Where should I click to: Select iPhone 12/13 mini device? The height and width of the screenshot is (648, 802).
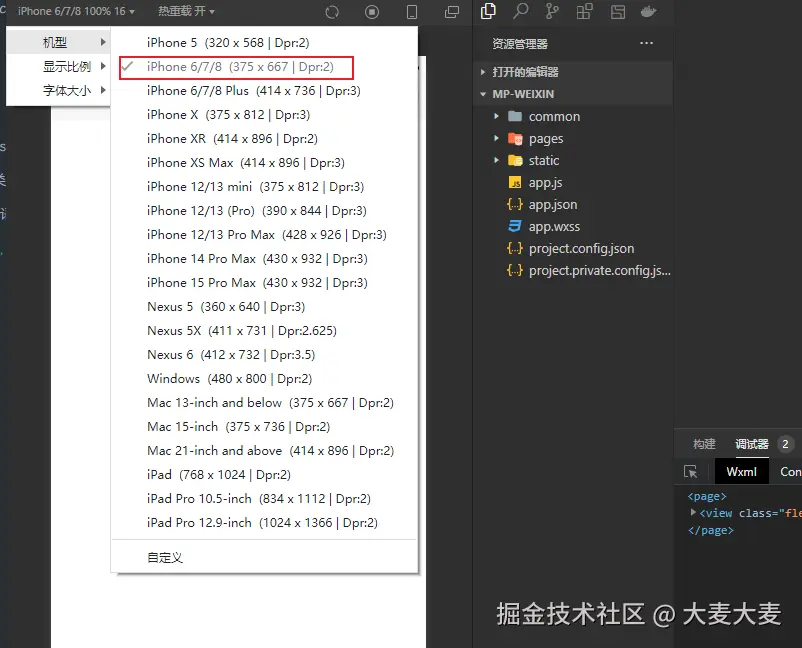[264, 187]
